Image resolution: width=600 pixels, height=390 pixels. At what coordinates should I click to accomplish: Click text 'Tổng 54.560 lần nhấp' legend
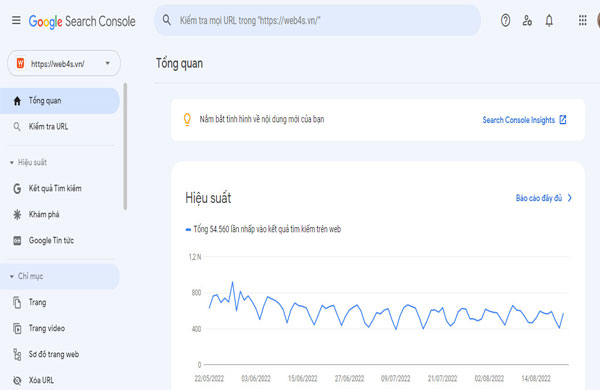pos(267,229)
